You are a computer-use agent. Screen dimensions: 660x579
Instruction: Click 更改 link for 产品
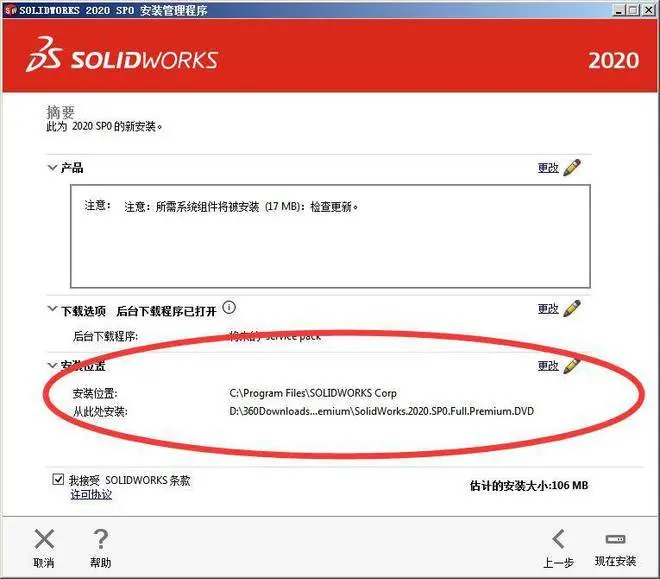pos(548,167)
